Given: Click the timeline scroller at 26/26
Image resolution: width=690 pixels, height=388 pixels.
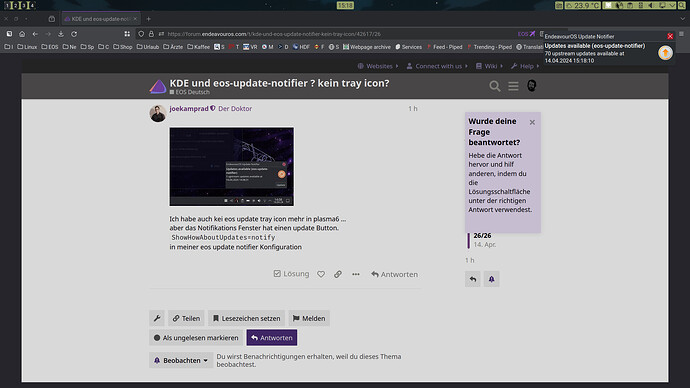Looking at the screenshot, I should [x=482, y=240].
